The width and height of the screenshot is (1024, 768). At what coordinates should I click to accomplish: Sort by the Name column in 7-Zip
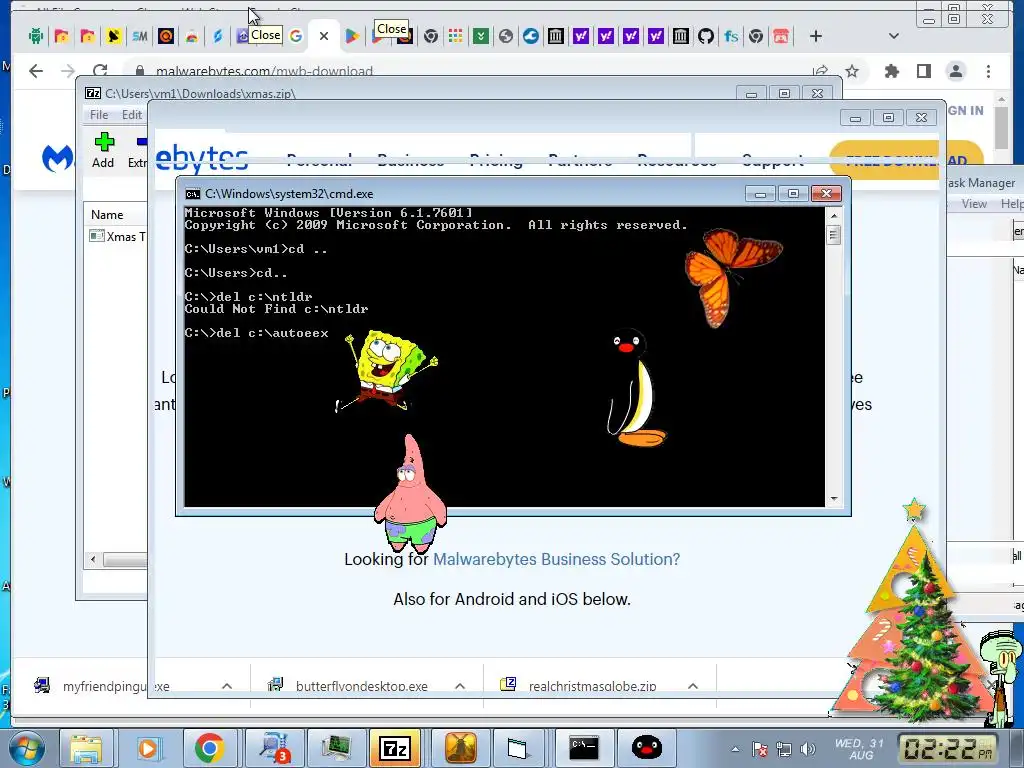click(107, 215)
